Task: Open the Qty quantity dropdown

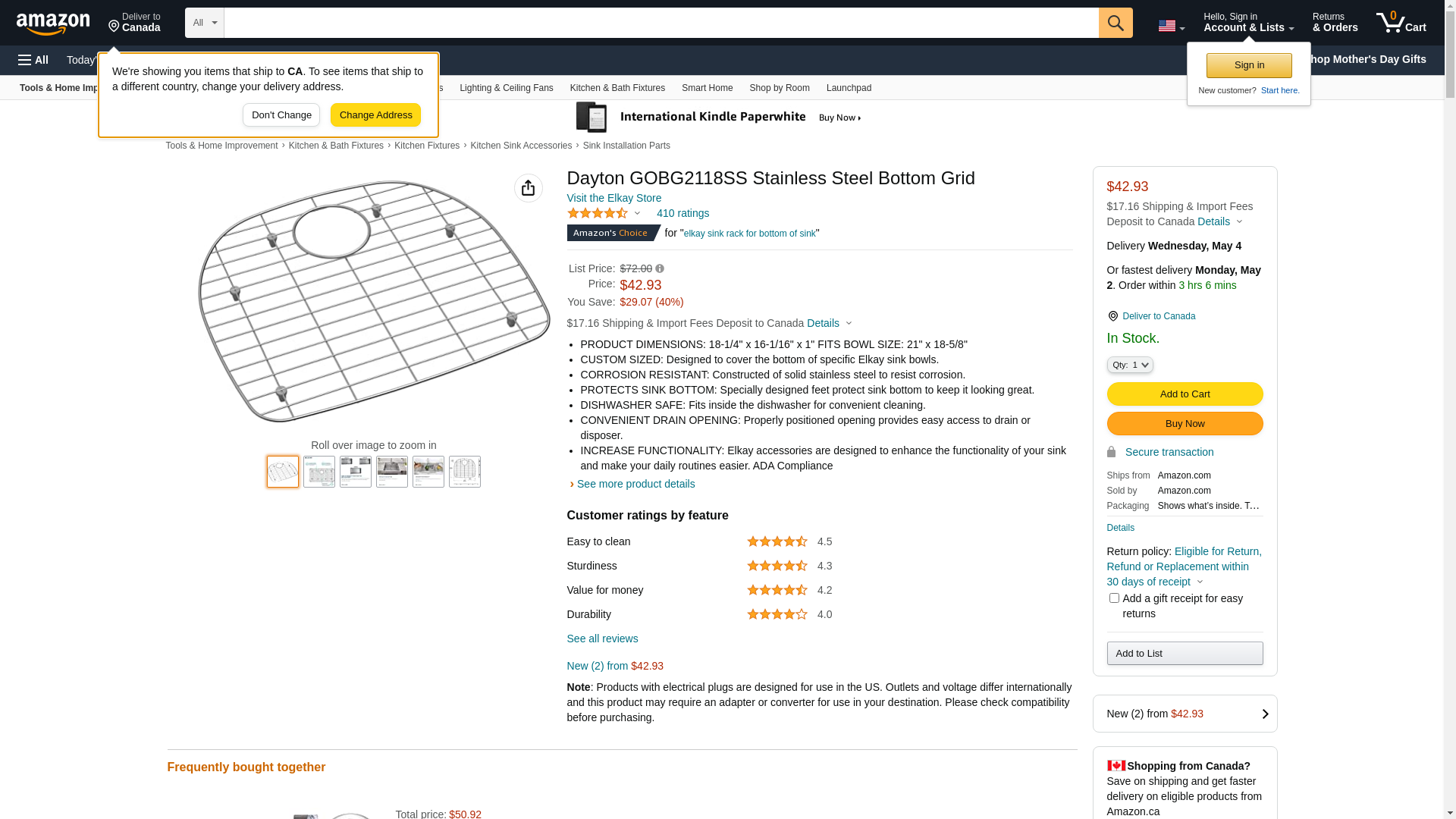Action: (x=1130, y=365)
